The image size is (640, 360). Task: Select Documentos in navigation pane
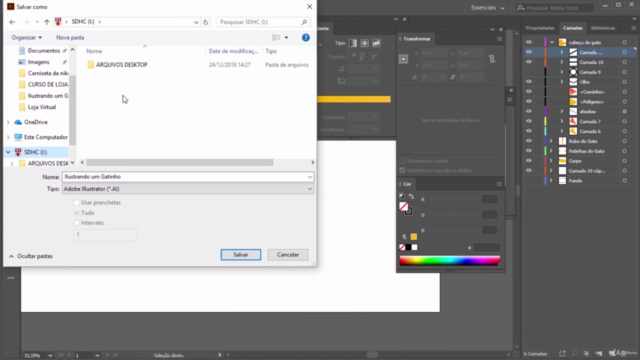pyautogui.click(x=44, y=51)
